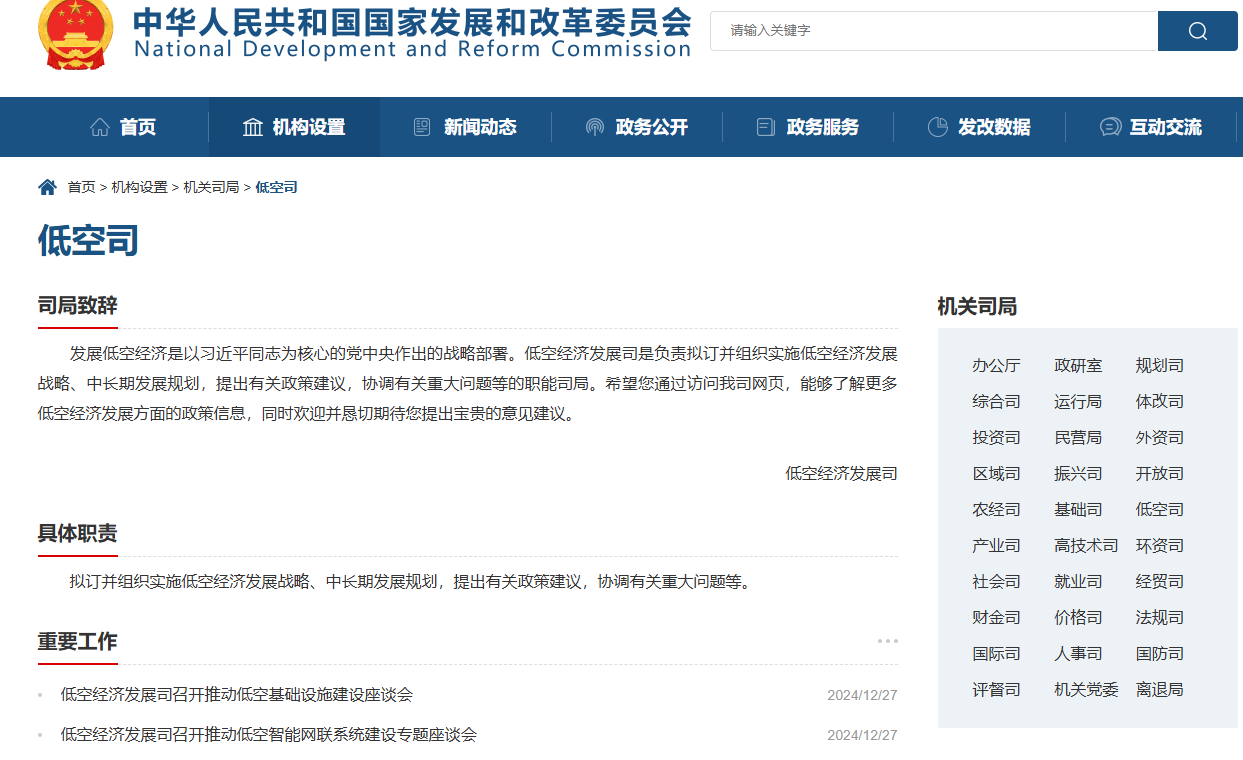Open 财金司 in department list
Screen dimensions: 1243x760
(996, 617)
